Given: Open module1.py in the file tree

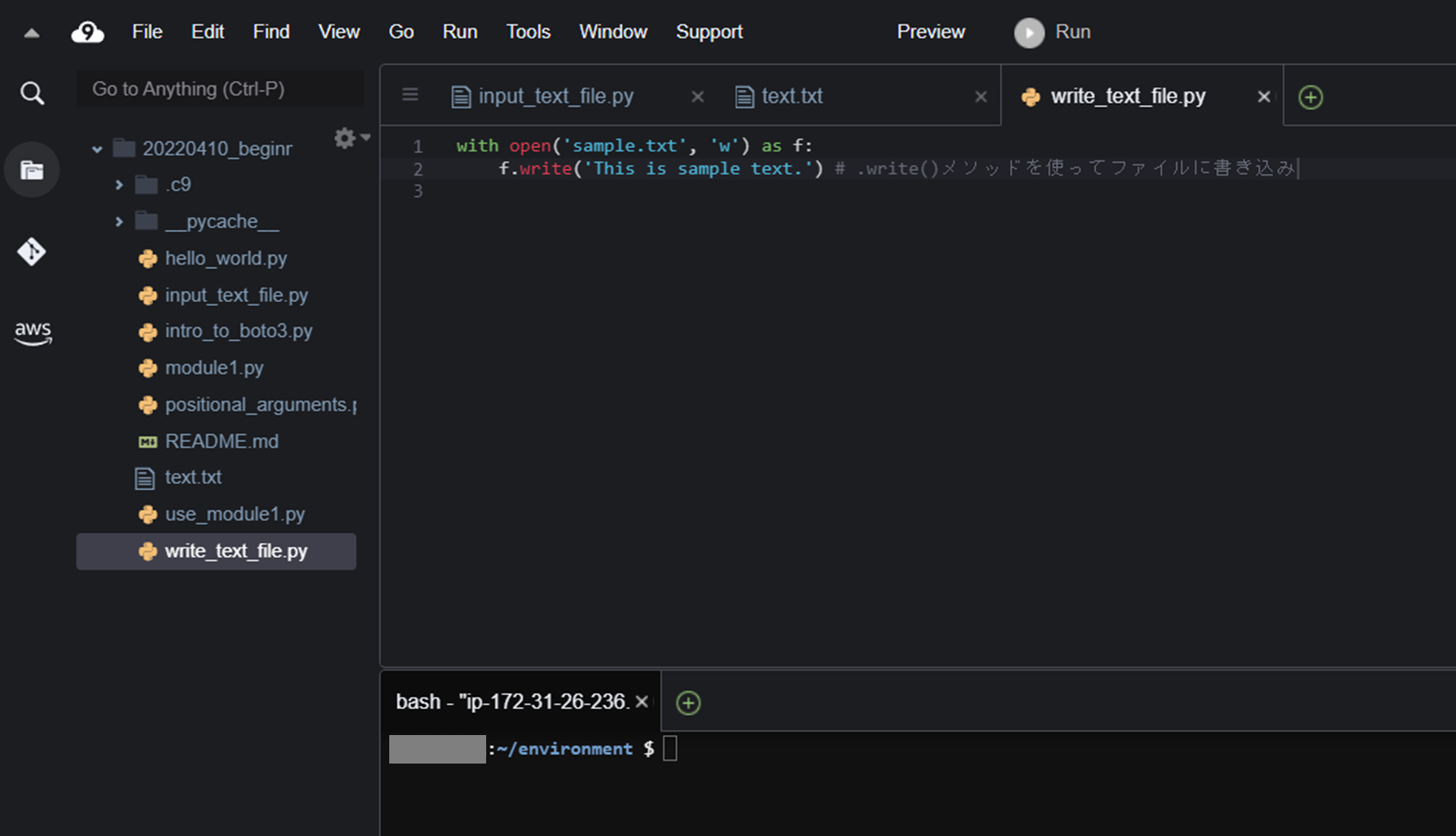Looking at the screenshot, I should (x=214, y=369).
